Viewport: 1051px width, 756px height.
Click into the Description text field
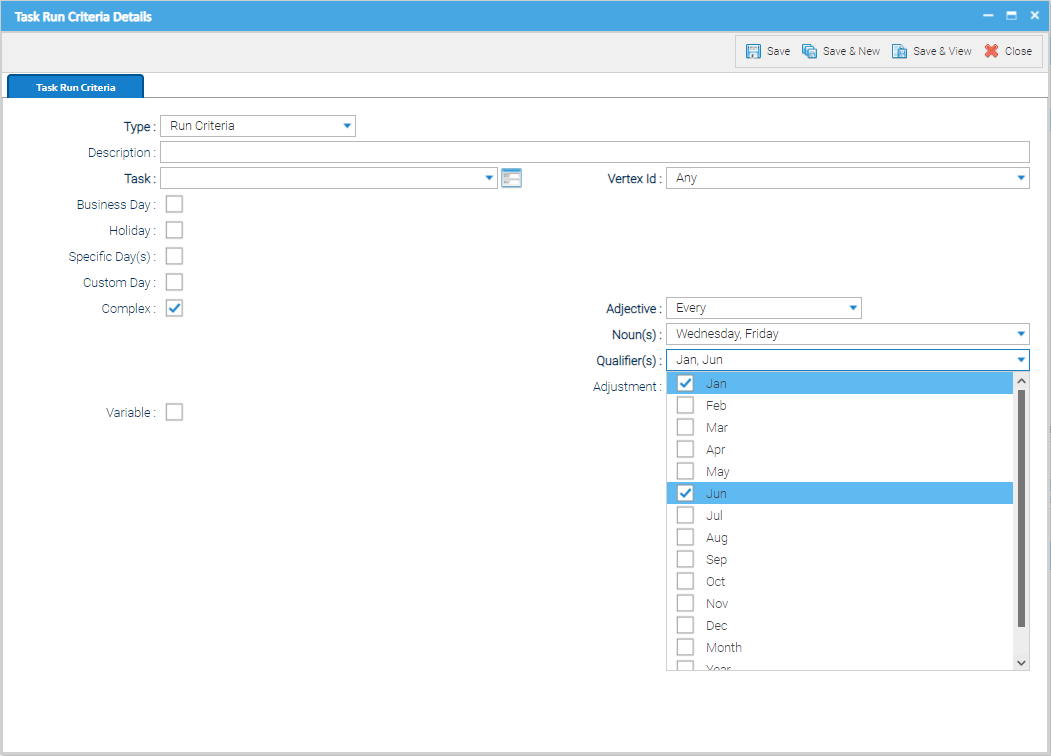click(594, 152)
